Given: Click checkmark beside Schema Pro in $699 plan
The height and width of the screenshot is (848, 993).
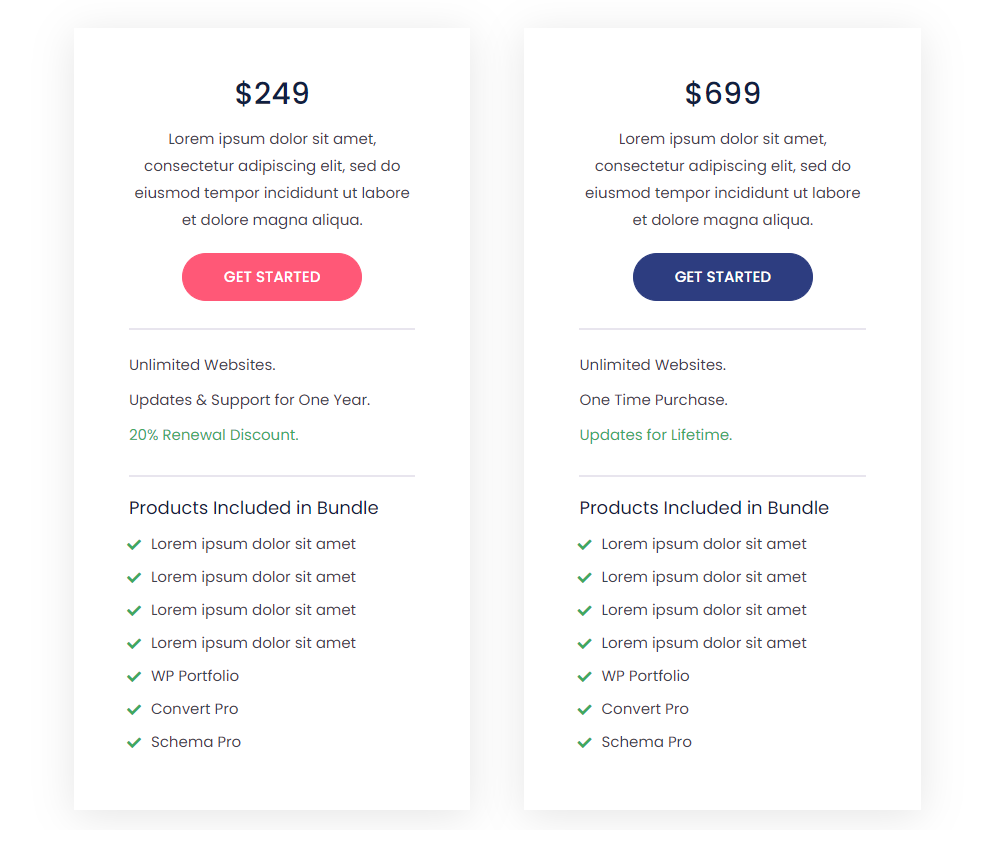Looking at the screenshot, I should click(x=585, y=742).
